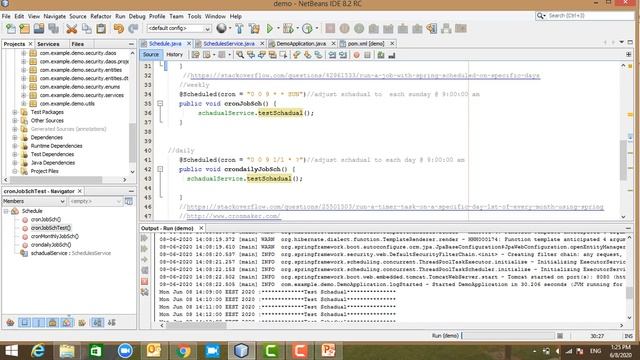Image resolution: width=640 pixels, height=360 pixels.
Task: Click the Comment lines editor toolbar icon
Action: click(381, 55)
